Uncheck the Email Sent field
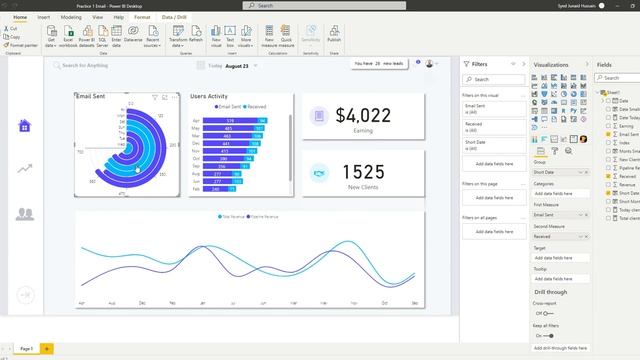 coord(608,134)
